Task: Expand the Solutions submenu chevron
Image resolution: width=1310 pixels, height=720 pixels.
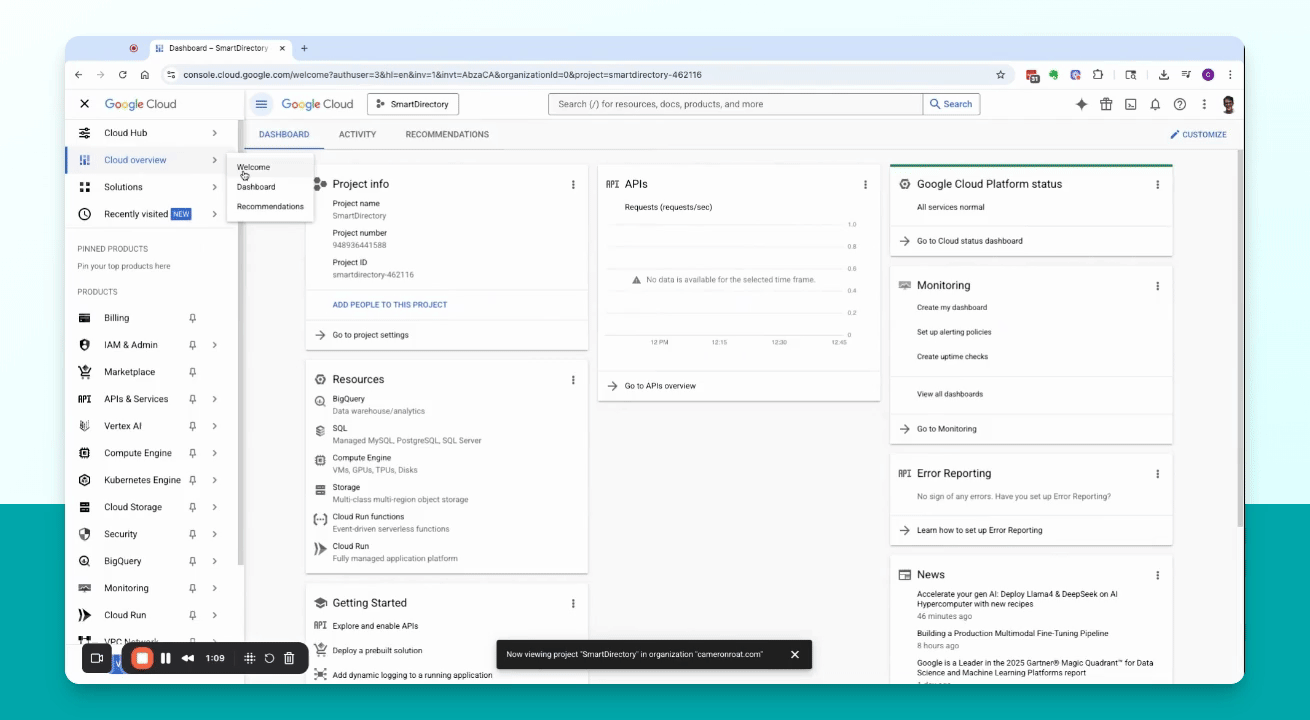Action: (214, 187)
